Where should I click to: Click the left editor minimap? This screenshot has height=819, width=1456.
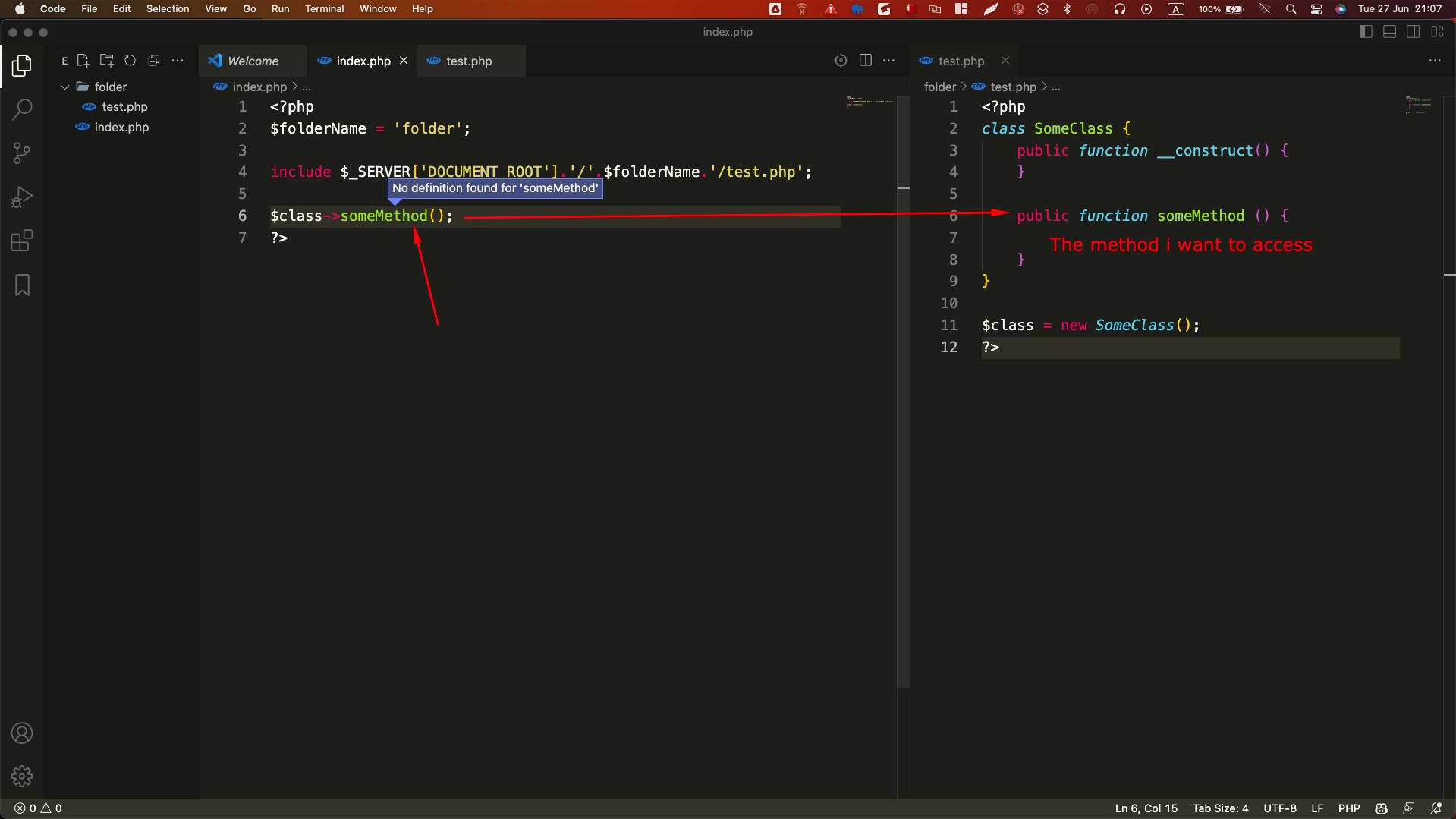tap(870, 101)
